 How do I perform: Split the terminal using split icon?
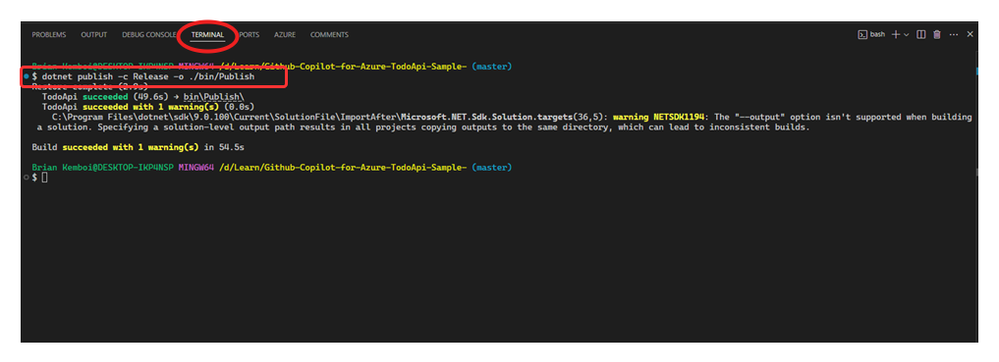(921, 35)
